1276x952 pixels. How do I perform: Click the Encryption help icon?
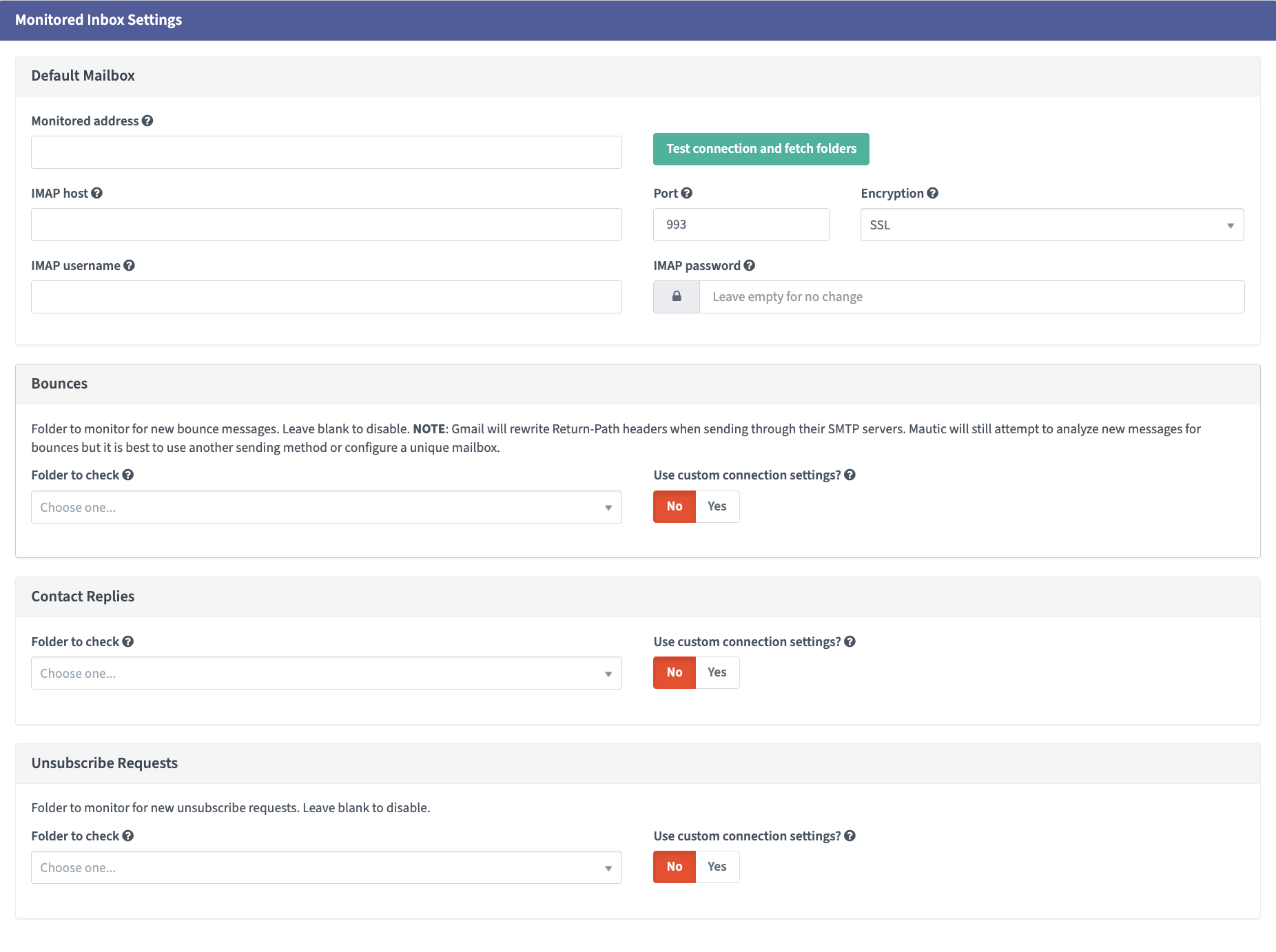(933, 193)
